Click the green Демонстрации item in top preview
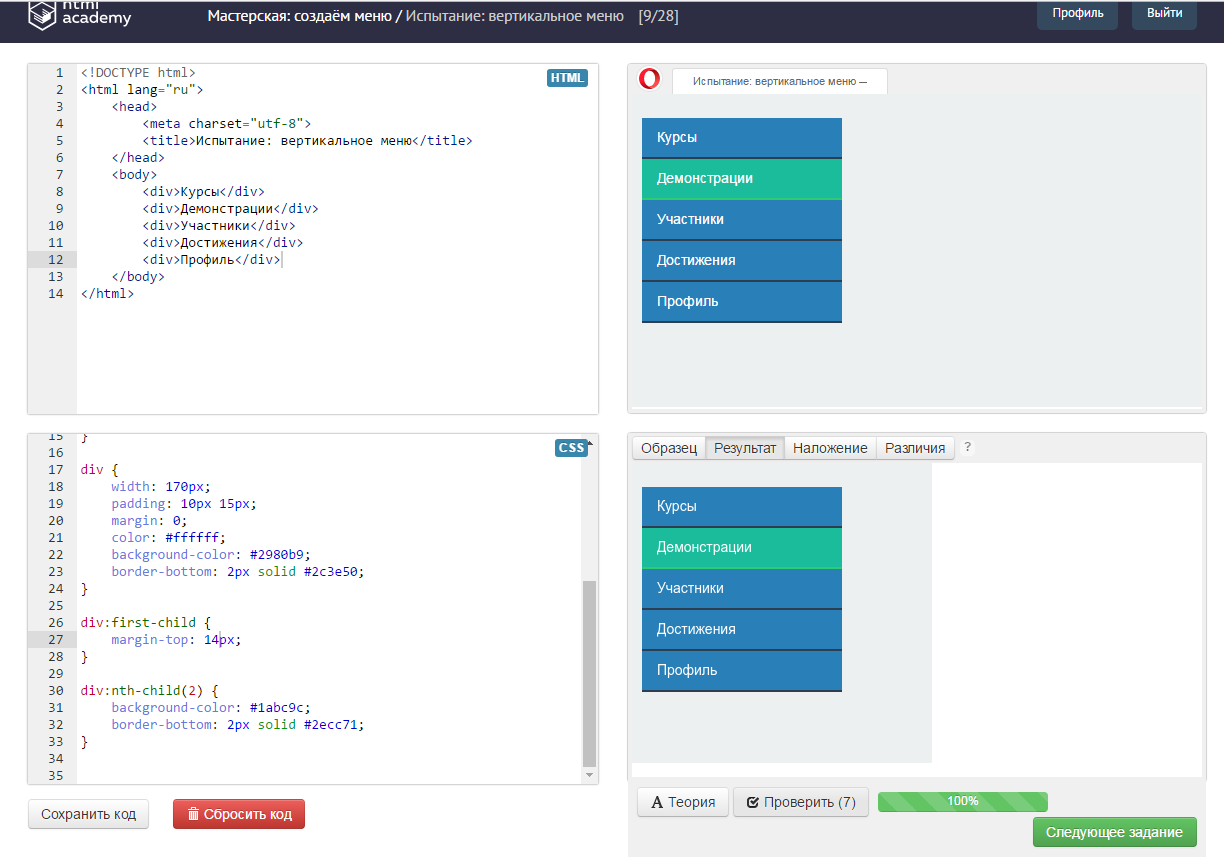1224x857 pixels. point(742,179)
